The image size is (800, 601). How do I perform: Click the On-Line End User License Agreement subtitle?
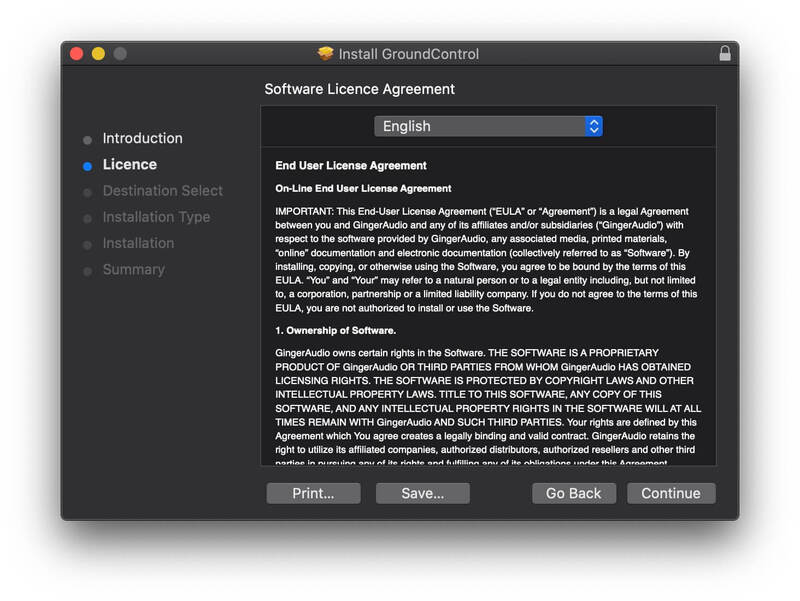coord(363,188)
